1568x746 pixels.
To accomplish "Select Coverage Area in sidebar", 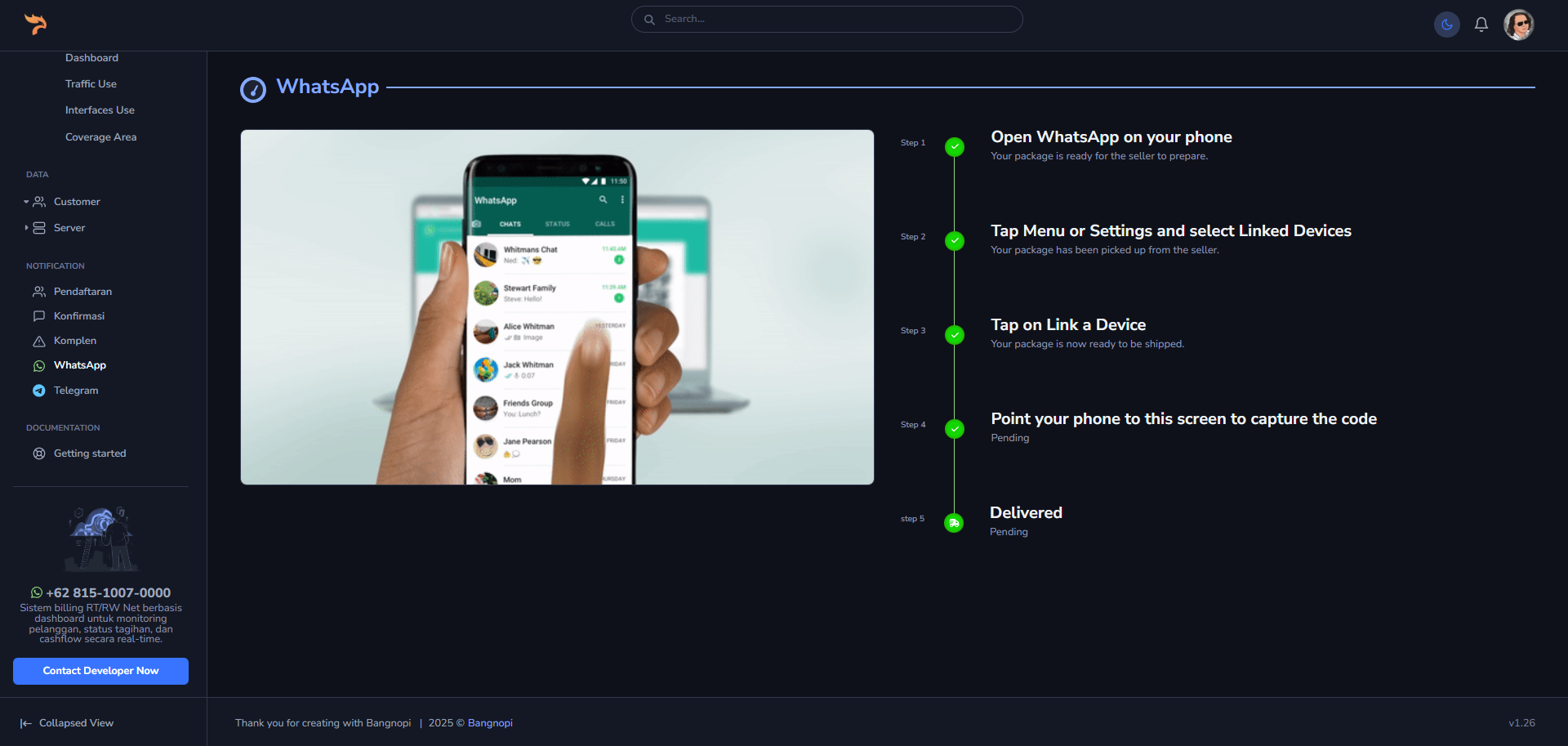I will (100, 137).
